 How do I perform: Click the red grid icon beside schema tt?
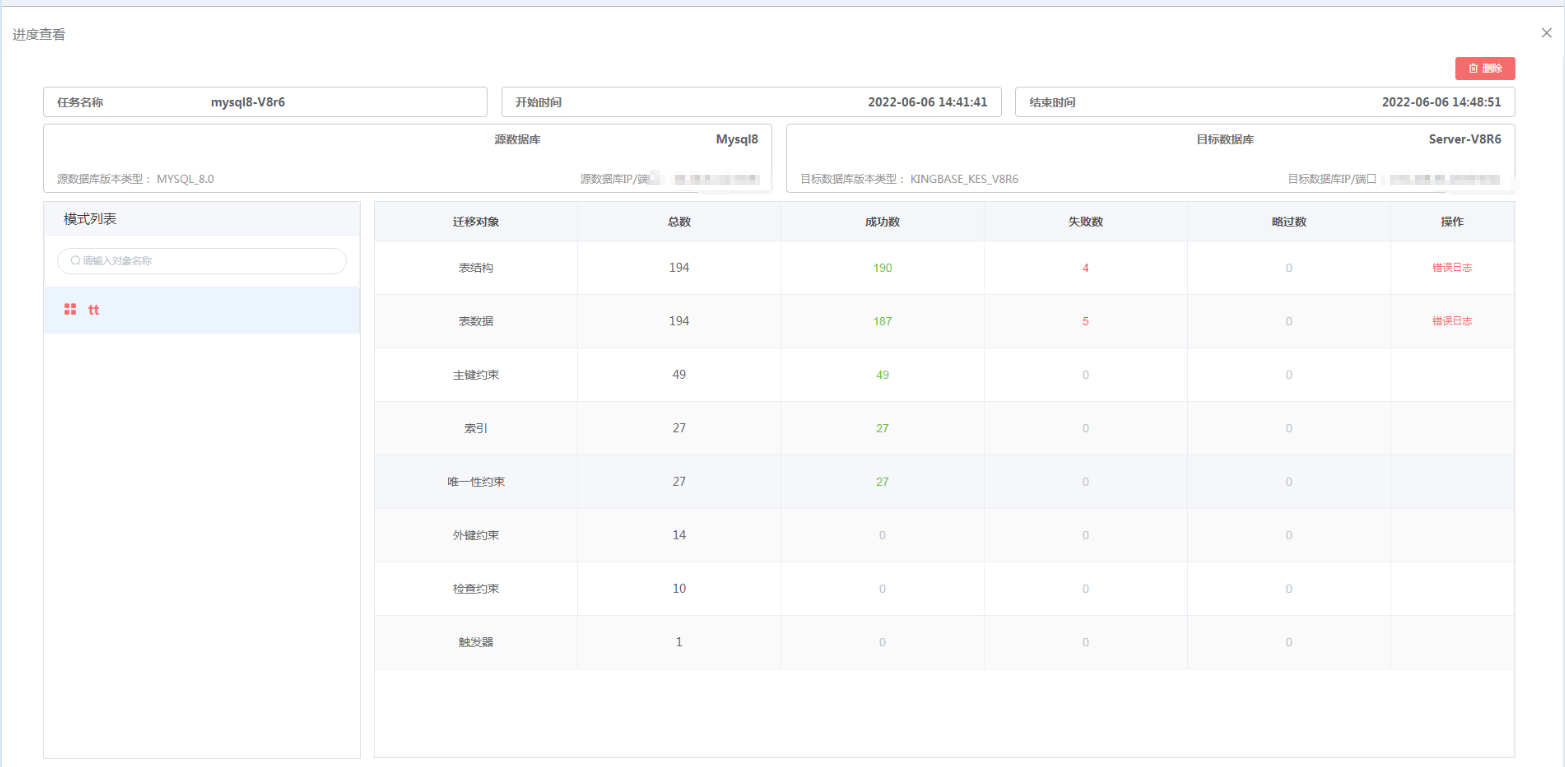click(x=70, y=309)
